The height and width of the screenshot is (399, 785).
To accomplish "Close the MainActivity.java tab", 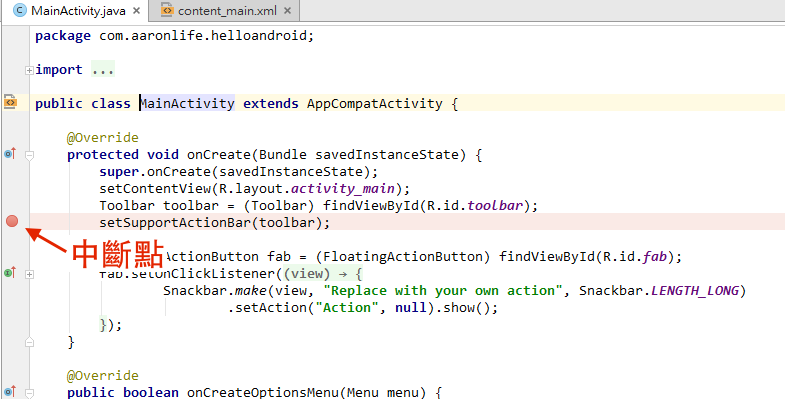I will pos(136,11).
